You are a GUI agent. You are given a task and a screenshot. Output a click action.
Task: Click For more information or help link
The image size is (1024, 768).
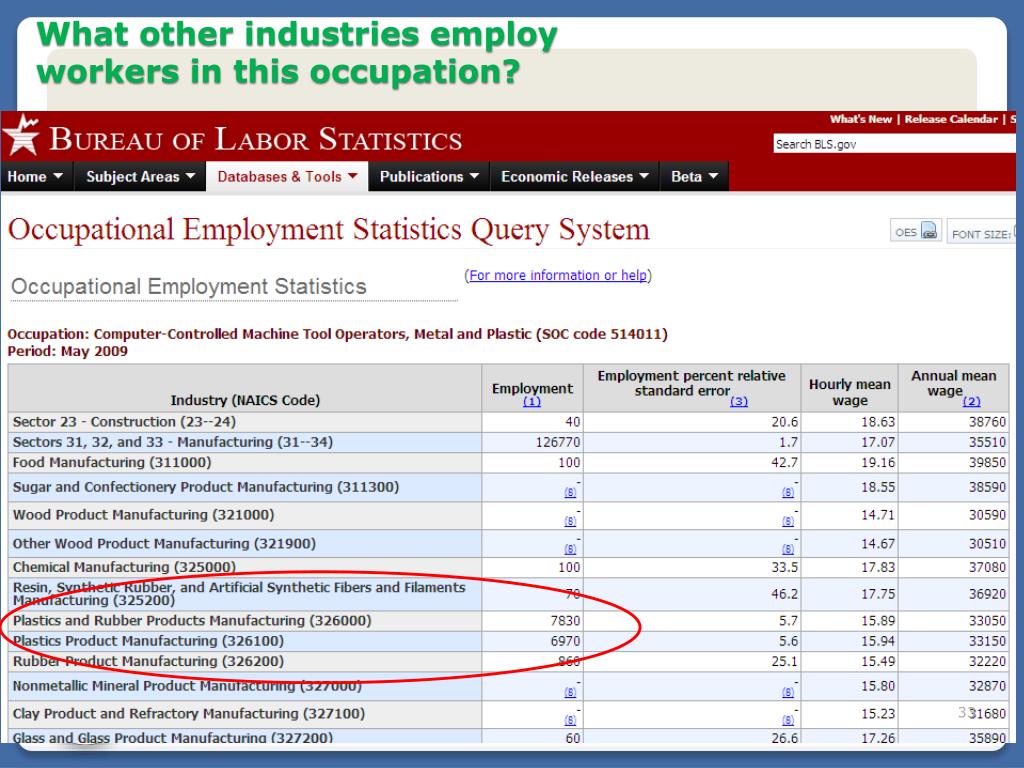tap(558, 276)
